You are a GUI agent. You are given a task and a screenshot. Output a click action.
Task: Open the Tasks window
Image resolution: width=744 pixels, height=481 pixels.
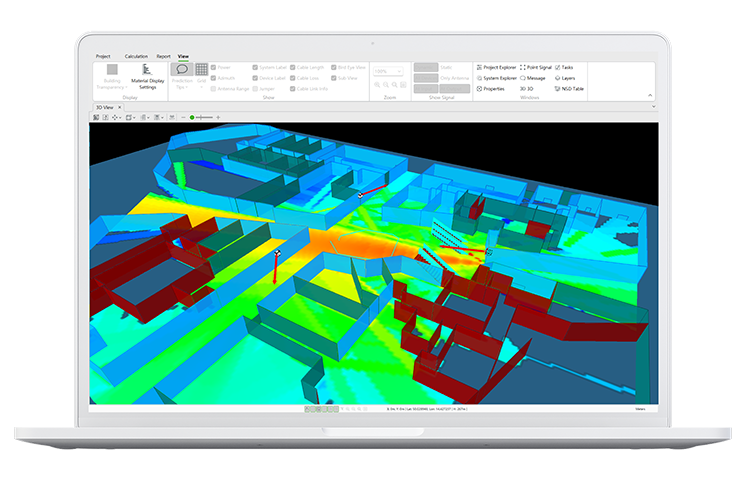coord(564,67)
